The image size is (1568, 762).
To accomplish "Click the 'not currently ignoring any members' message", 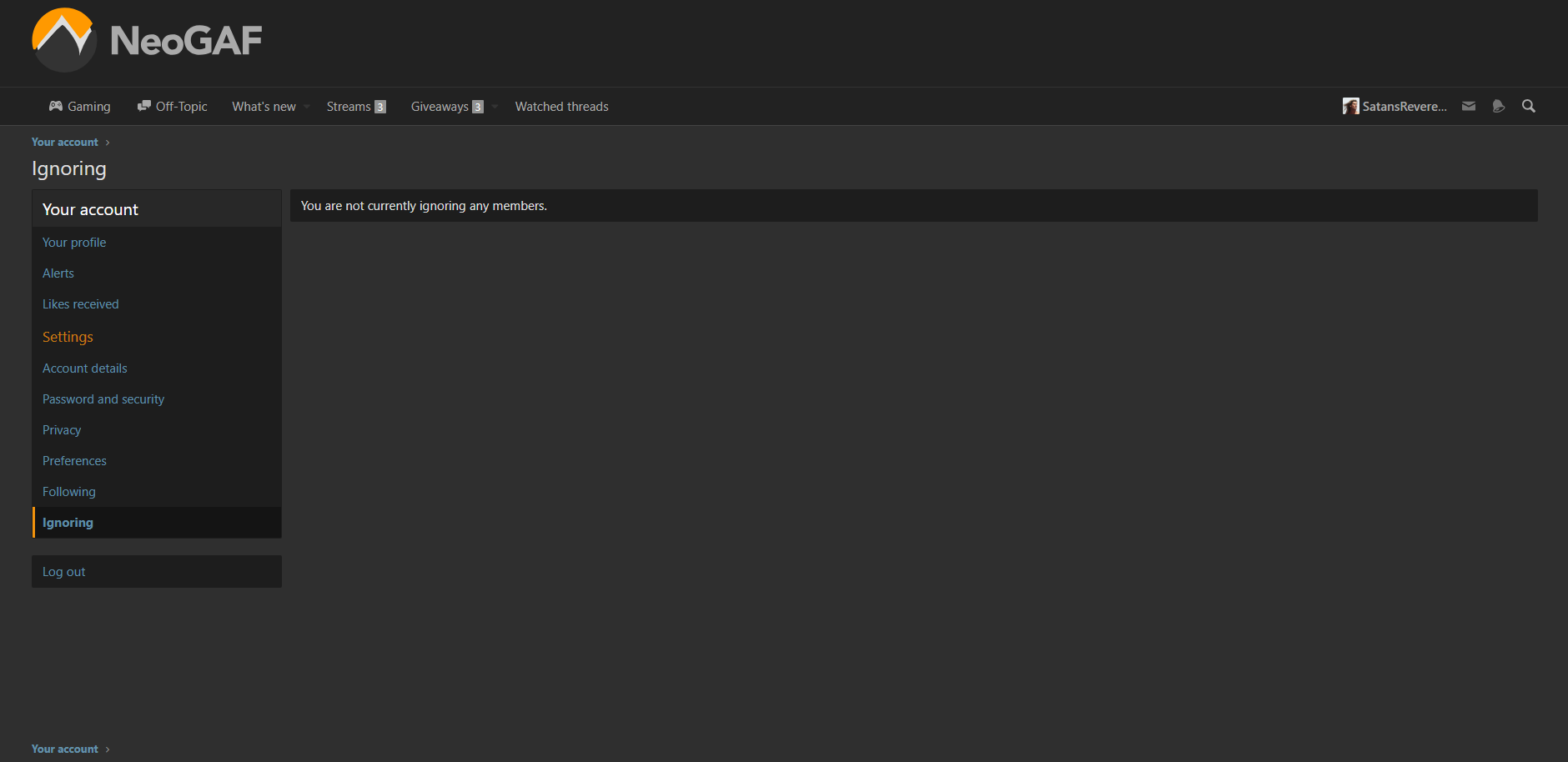I will 424,206.
